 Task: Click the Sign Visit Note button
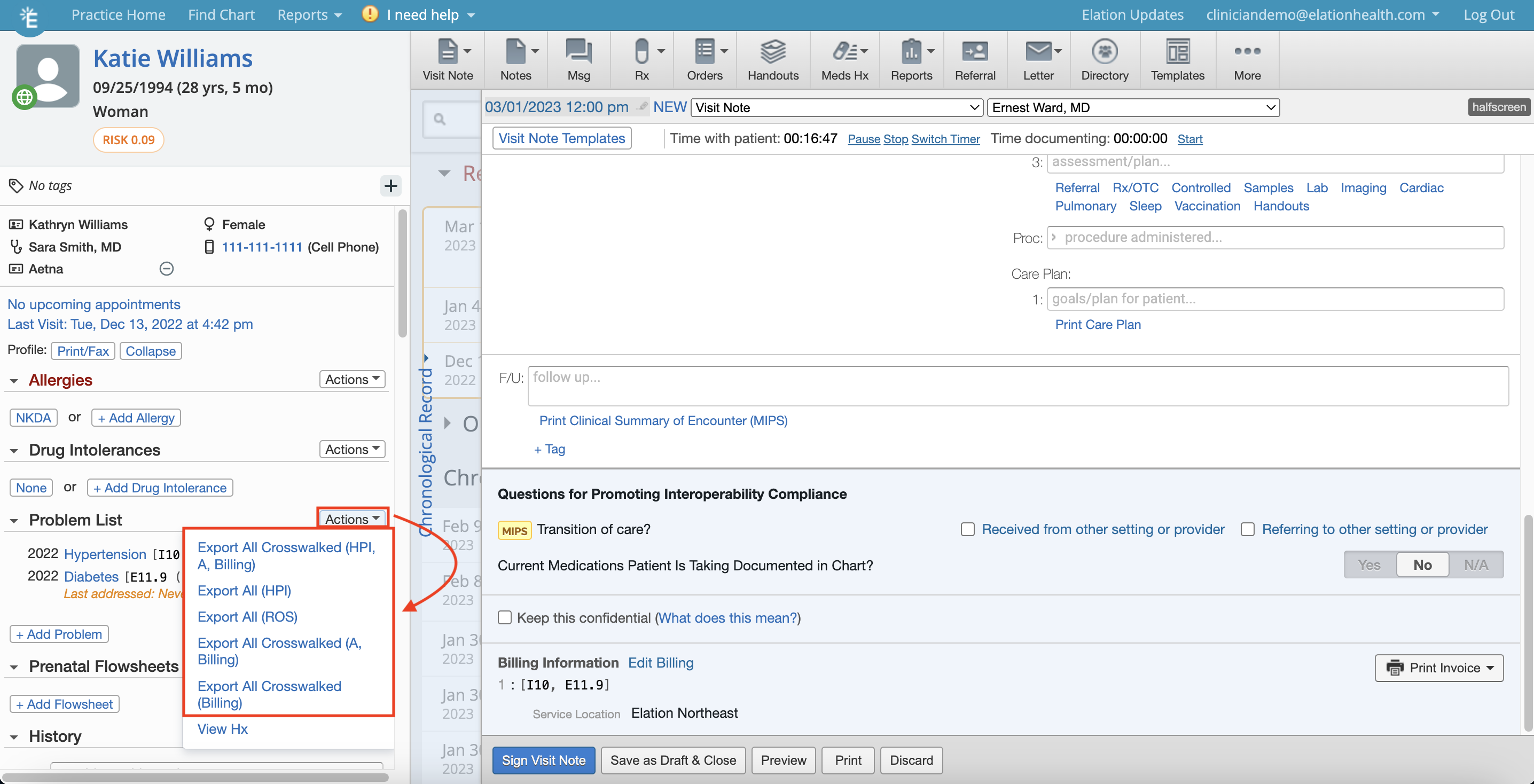pyautogui.click(x=543, y=760)
